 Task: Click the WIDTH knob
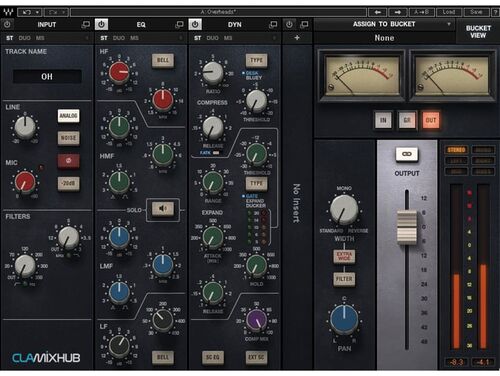coord(344,210)
